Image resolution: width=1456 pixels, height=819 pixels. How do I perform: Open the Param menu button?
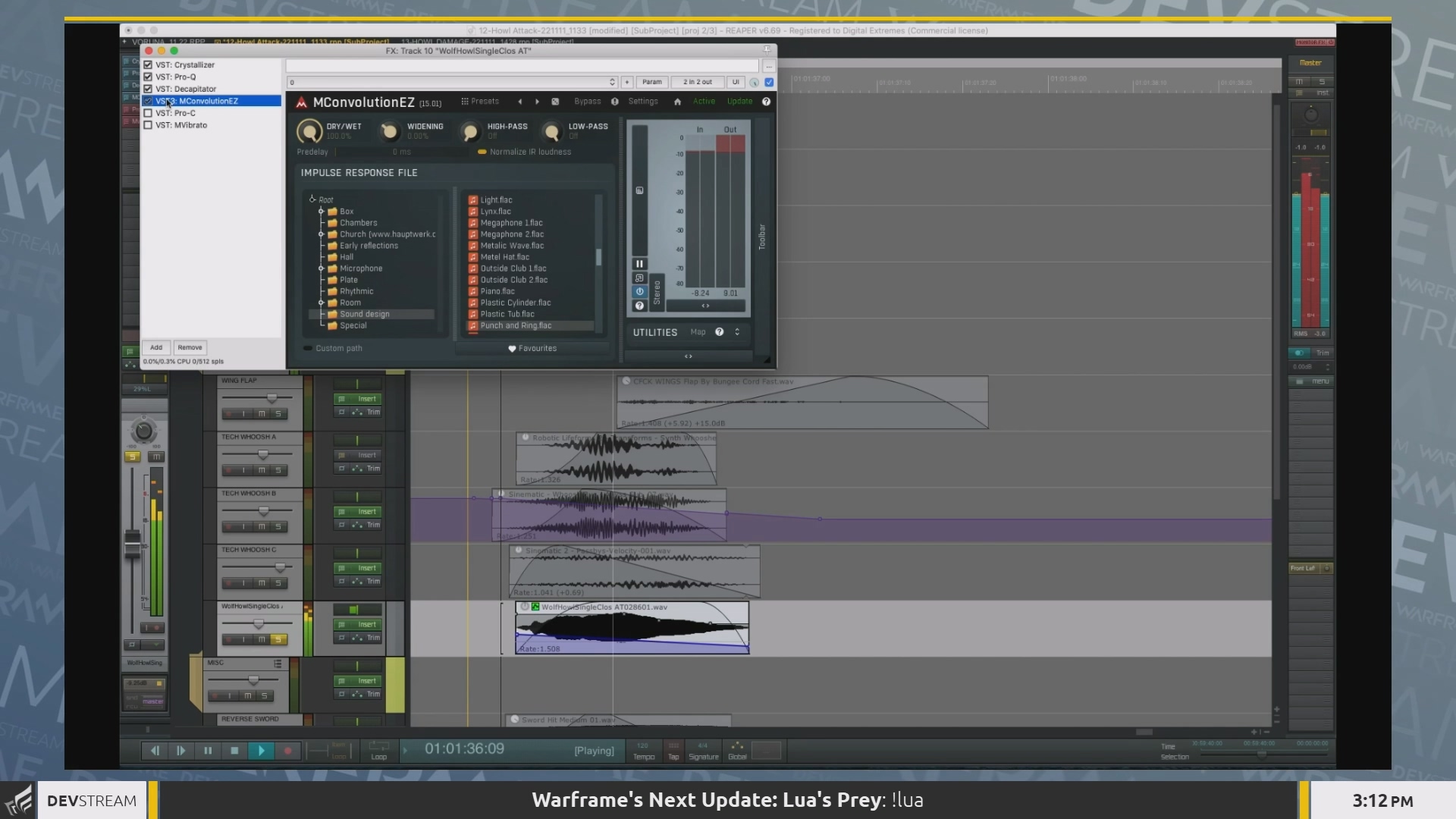pyautogui.click(x=652, y=82)
